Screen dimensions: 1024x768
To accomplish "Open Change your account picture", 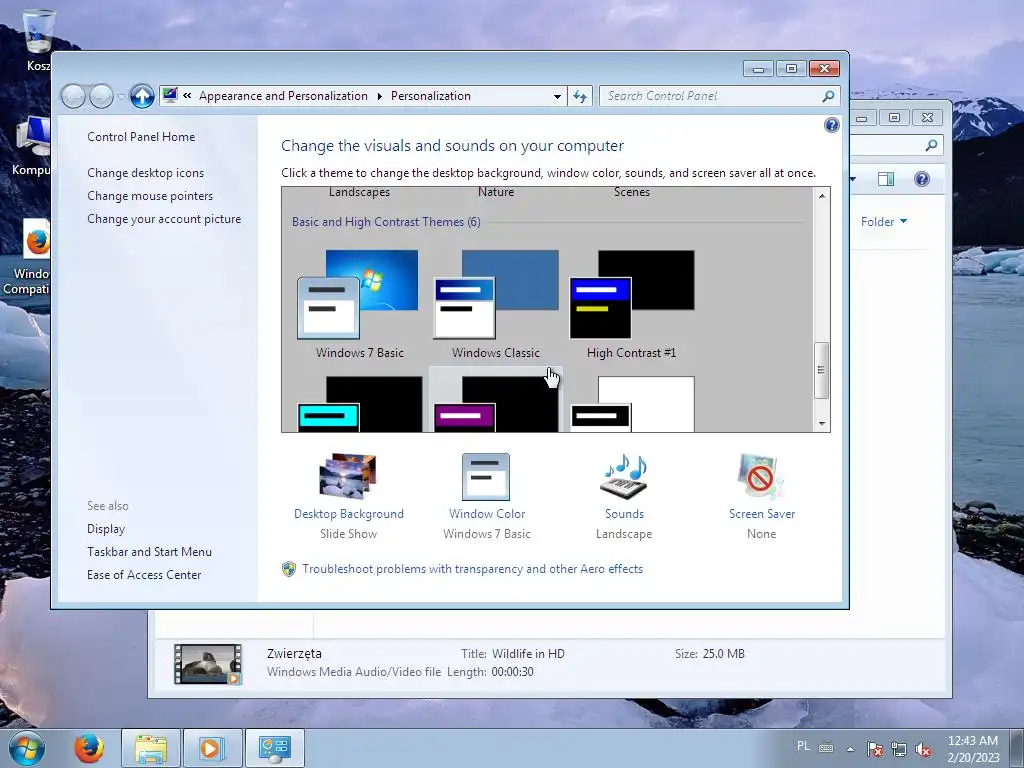I will click(164, 219).
